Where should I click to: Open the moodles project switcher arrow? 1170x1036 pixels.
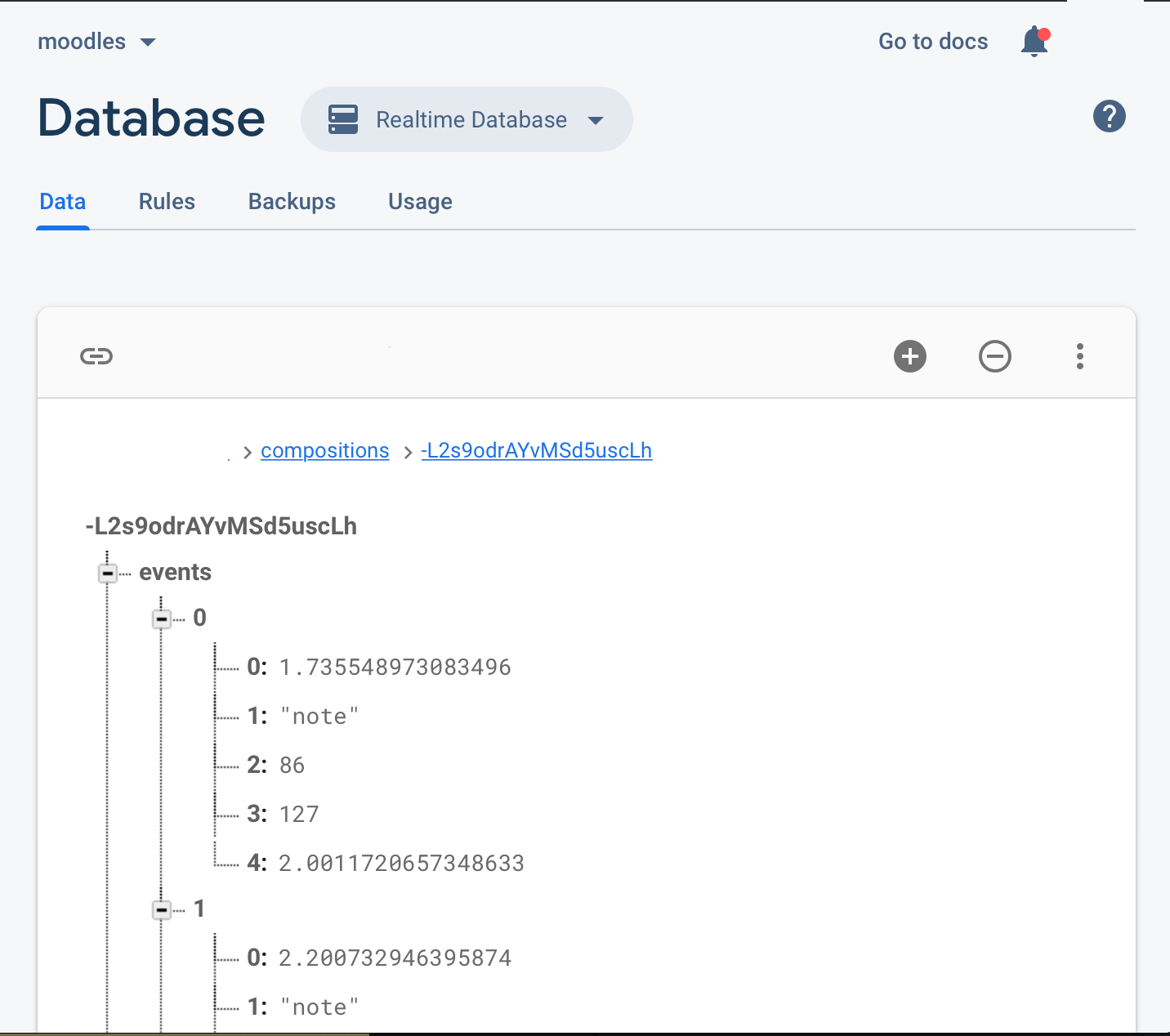pos(149,42)
